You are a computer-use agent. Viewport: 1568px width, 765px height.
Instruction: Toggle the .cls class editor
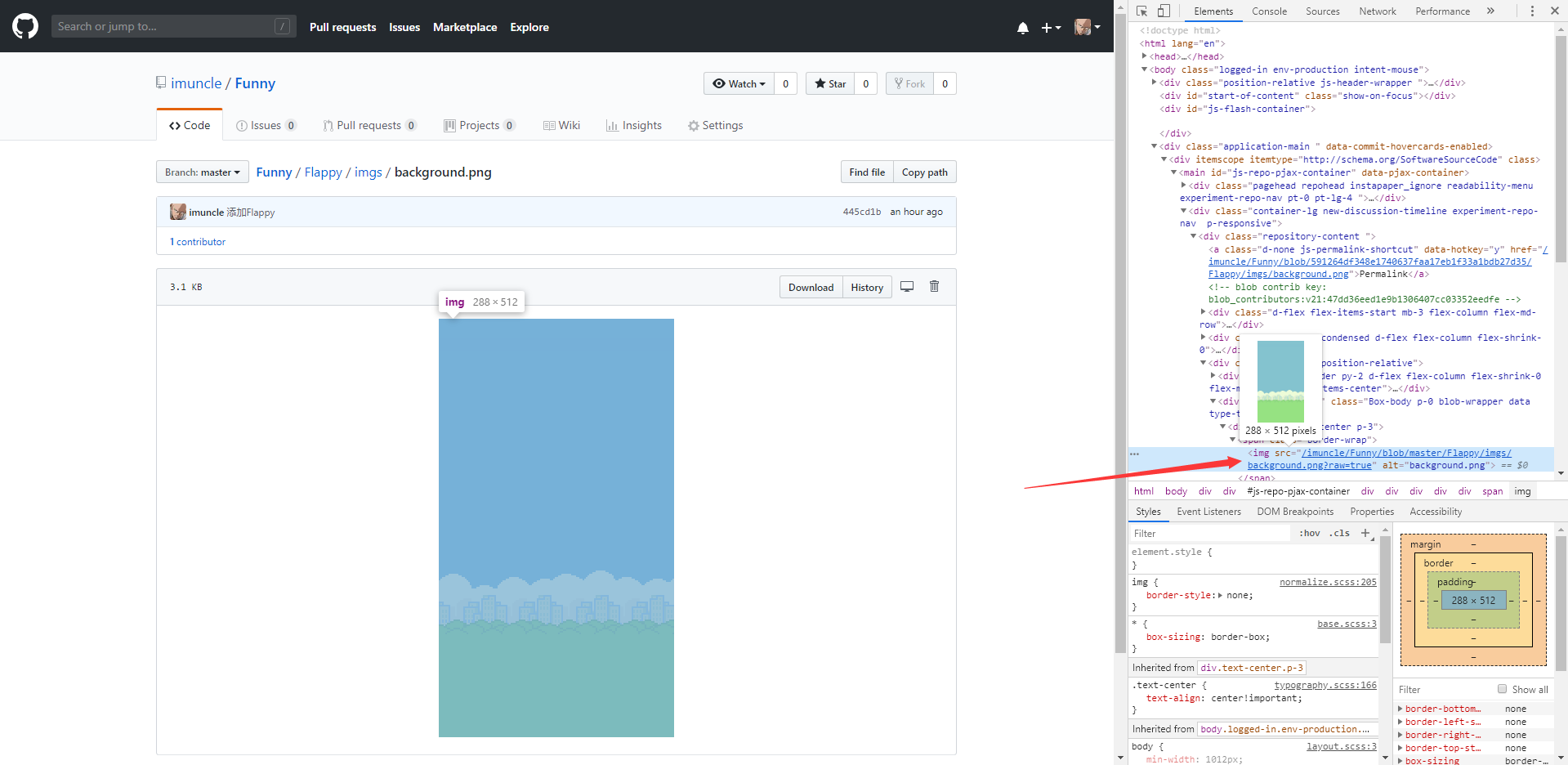pyautogui.click(x=1339, y=533)
